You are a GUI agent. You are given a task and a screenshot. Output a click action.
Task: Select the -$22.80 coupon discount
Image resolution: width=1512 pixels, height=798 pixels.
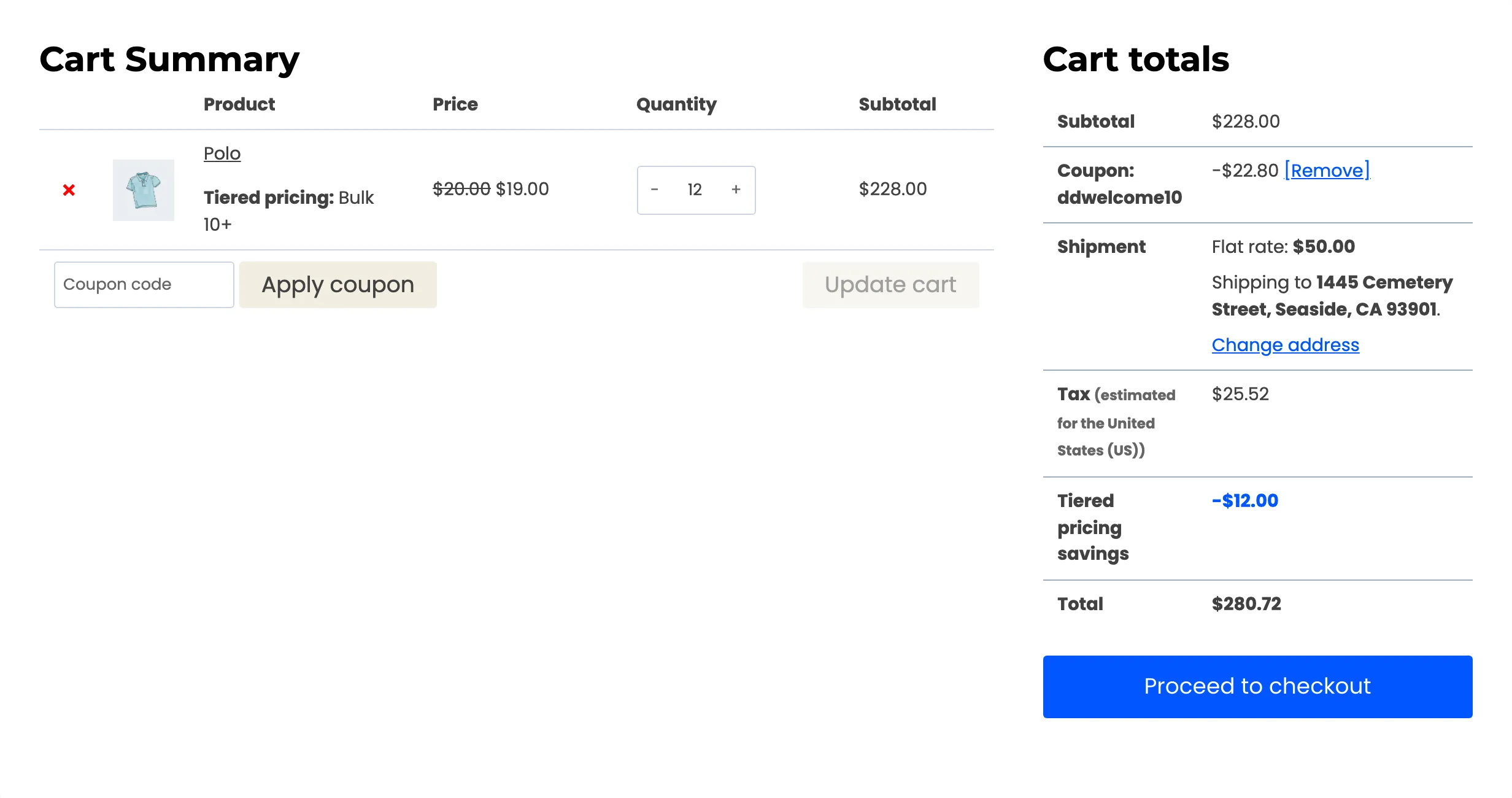point(1245,171)
